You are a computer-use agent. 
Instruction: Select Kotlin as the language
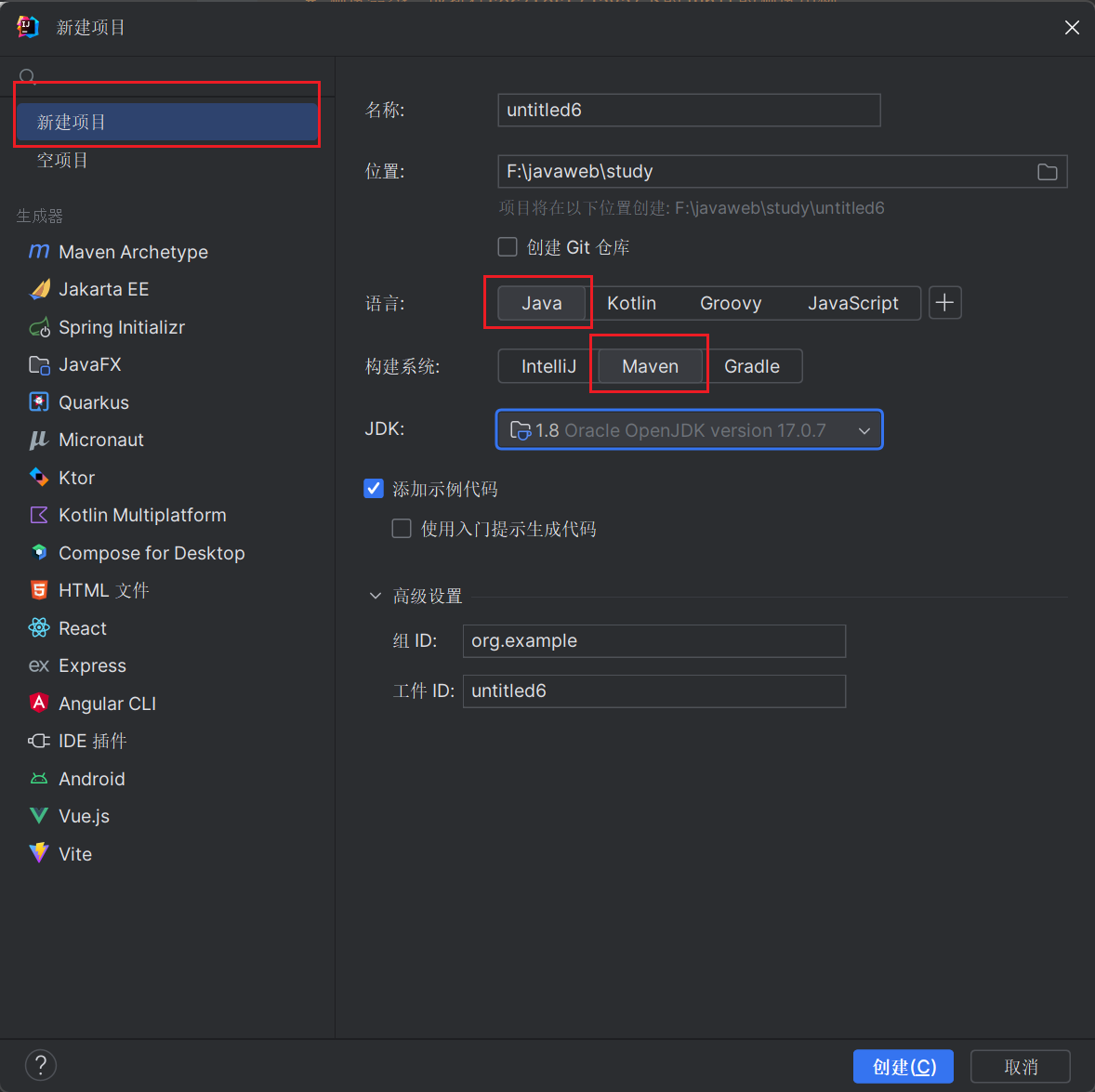click(x=631, y=303)
